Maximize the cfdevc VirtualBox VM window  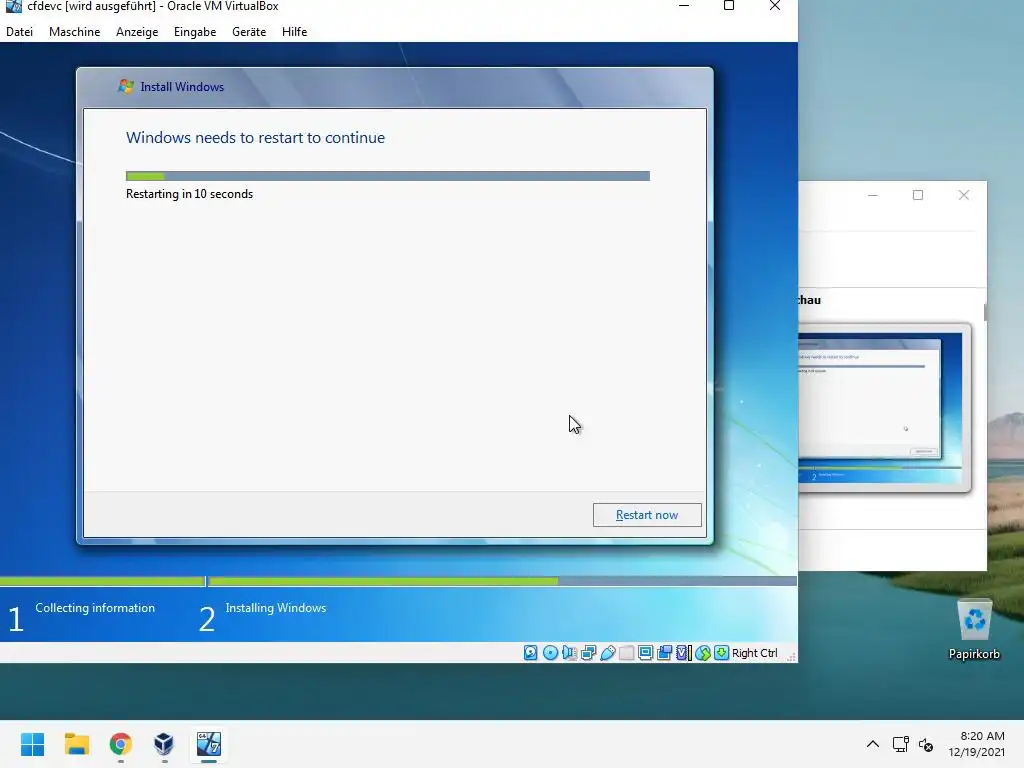(729, 6)
